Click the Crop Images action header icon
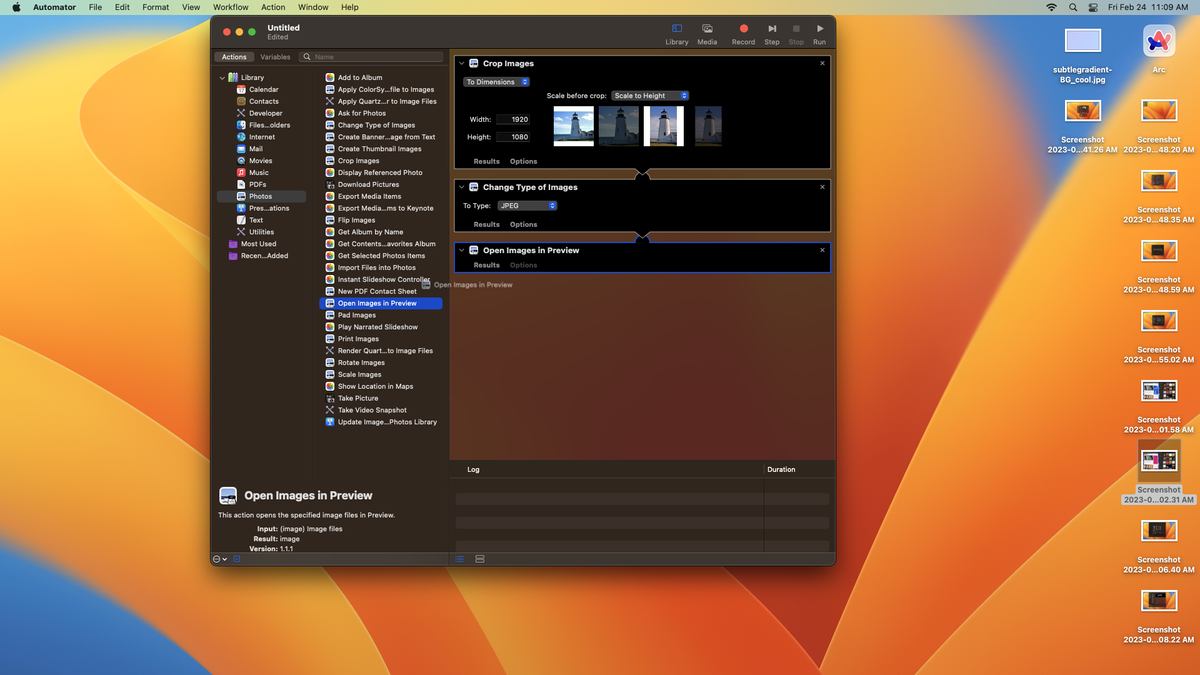 [x=472, y=63]
